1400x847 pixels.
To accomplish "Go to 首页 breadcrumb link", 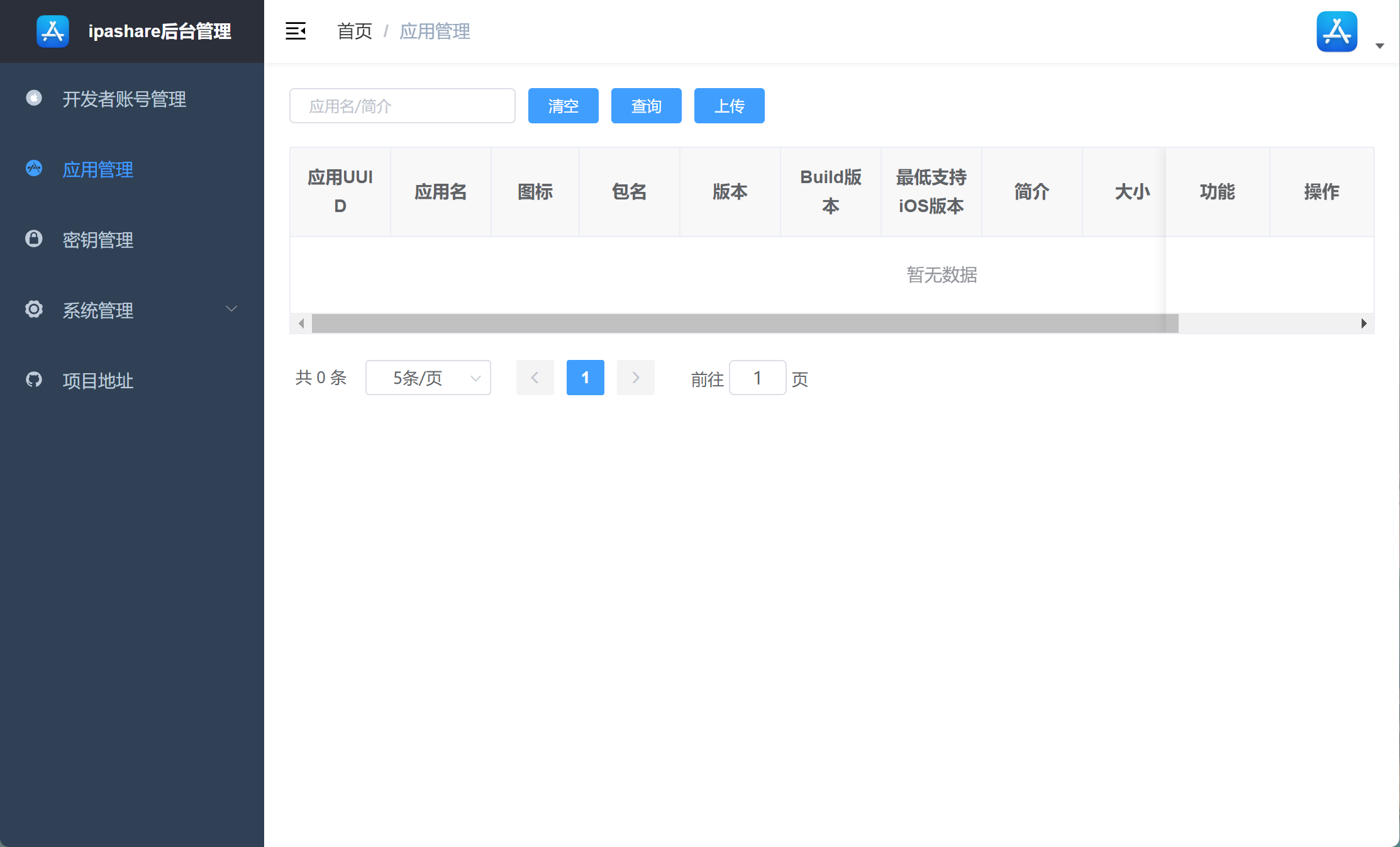I will point(355,31).
